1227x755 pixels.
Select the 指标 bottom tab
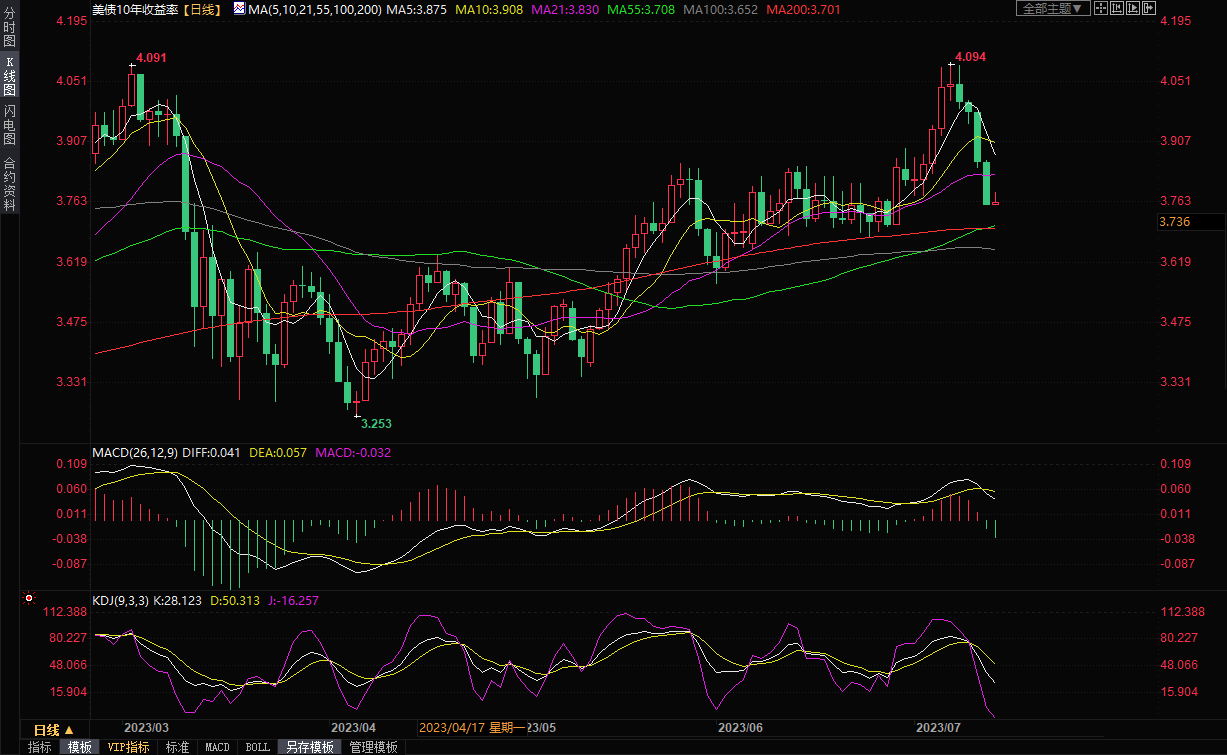coord(40,747)
